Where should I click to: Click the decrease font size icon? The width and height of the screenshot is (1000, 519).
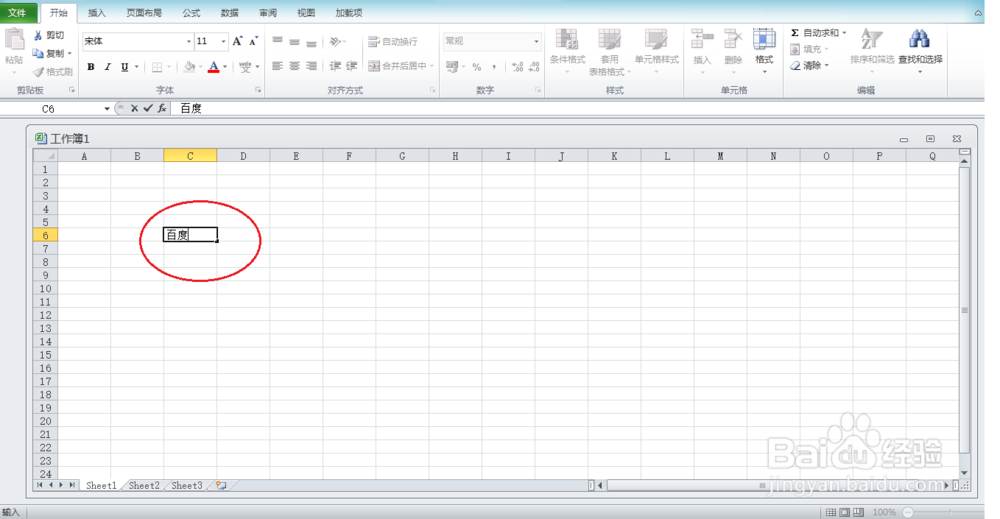(x=253, y=41)
